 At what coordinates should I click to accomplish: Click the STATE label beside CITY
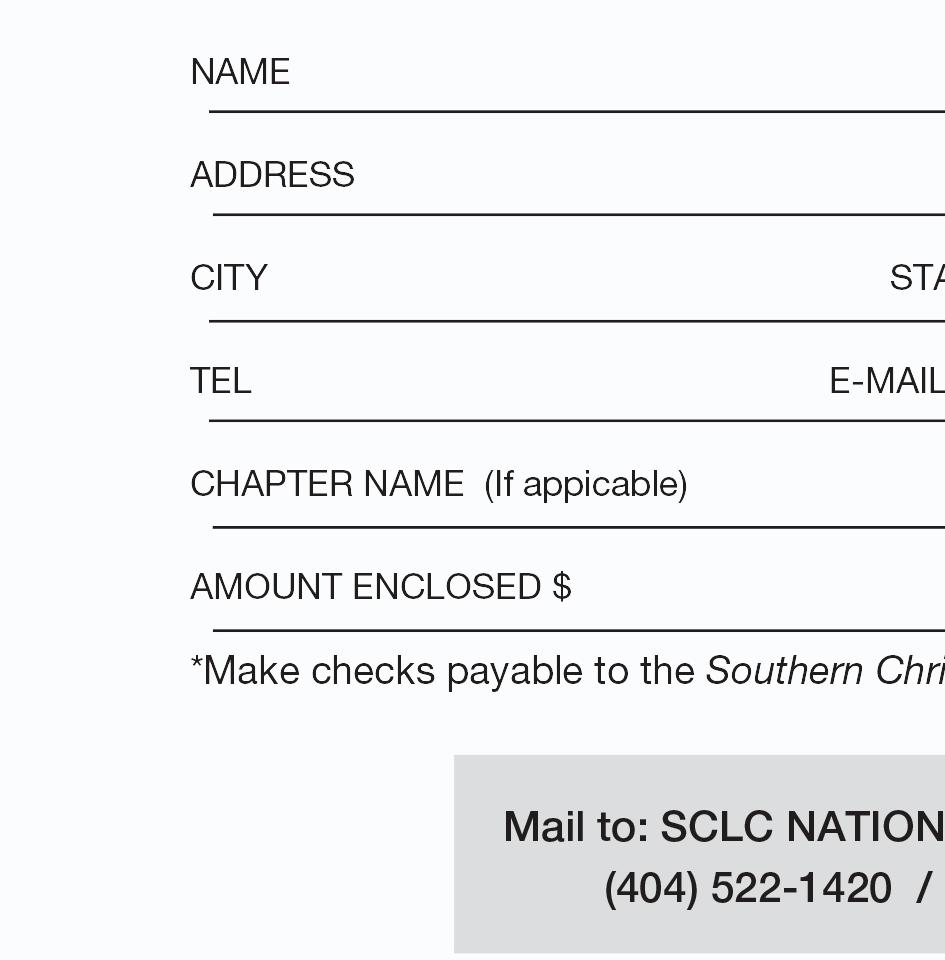[x=917, y=277]
